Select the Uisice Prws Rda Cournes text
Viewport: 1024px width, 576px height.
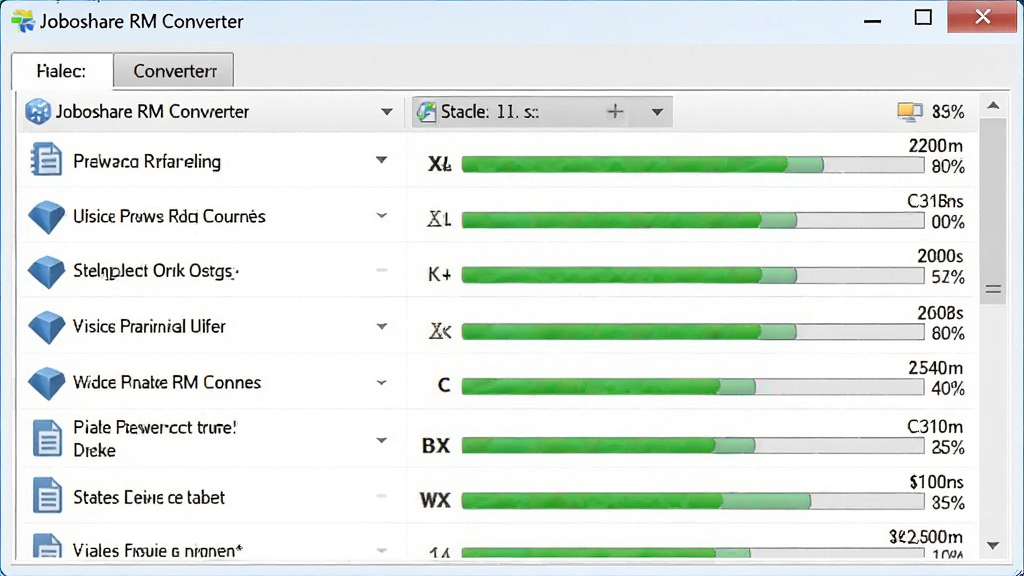point(169,216)
